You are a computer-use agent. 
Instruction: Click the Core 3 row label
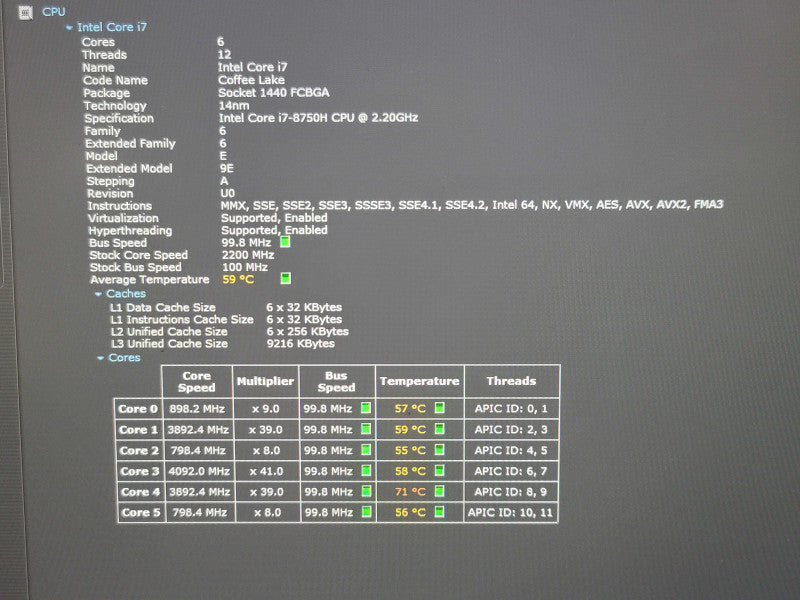pyautogui.click(x=139, y=471)
